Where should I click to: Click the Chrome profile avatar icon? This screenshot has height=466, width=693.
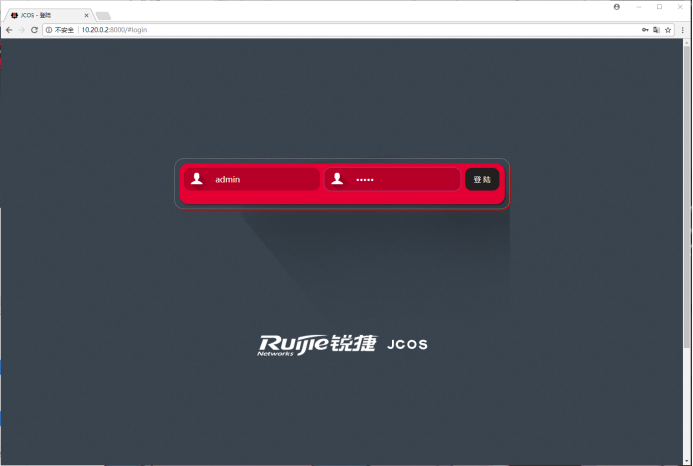click(x=617, y=7)
